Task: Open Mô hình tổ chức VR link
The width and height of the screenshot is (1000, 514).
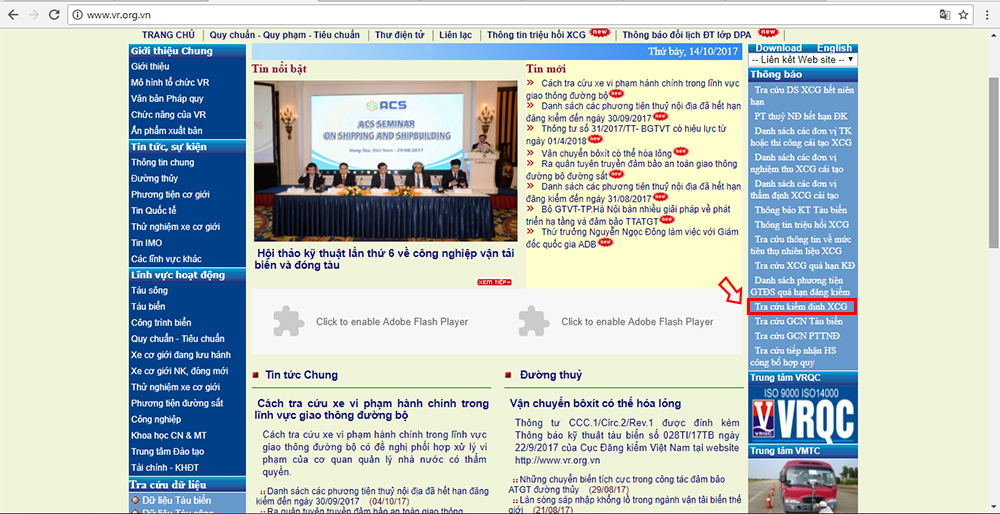Action: [170, 83]
